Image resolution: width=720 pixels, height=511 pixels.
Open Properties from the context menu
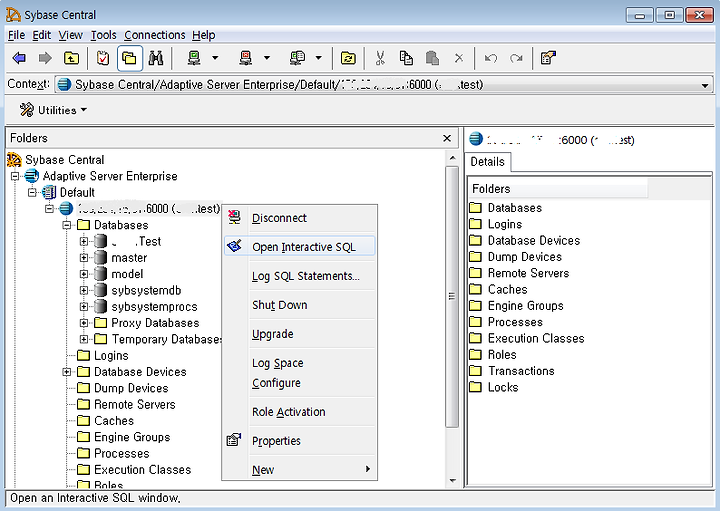[299, 441]
